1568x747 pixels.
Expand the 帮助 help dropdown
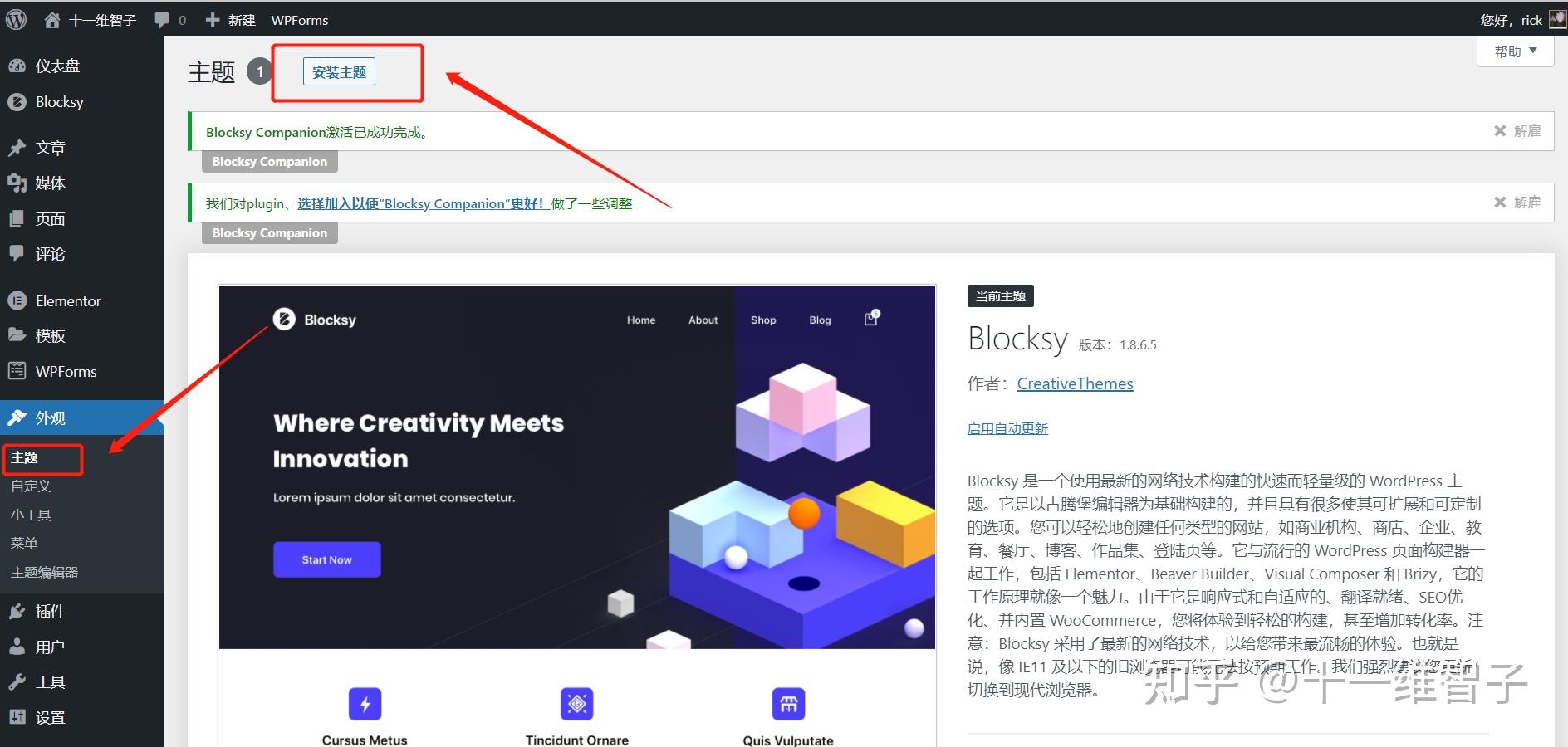coord(1515,51)
